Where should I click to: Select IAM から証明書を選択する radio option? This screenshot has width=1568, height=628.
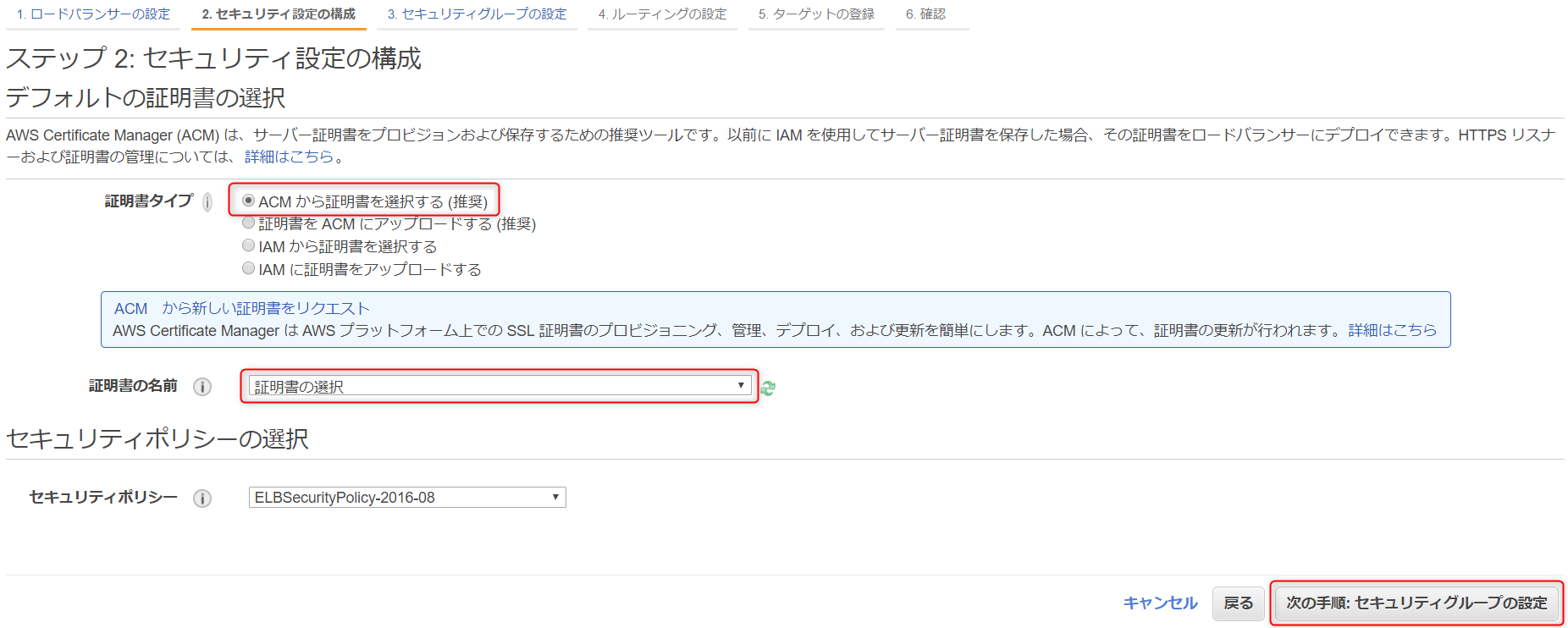click(248, 245)
